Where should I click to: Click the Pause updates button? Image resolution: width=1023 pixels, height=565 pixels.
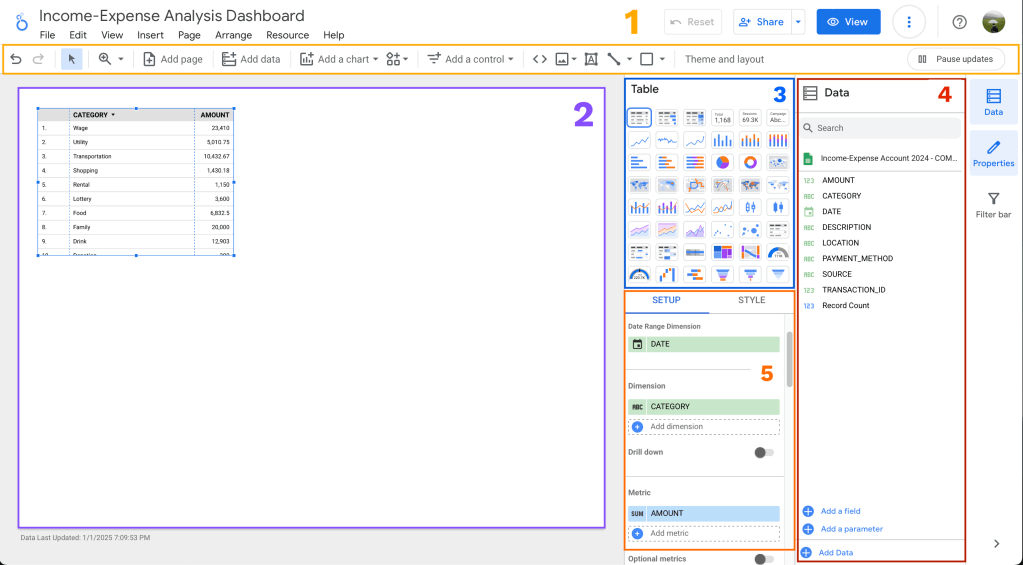(956, 59)
